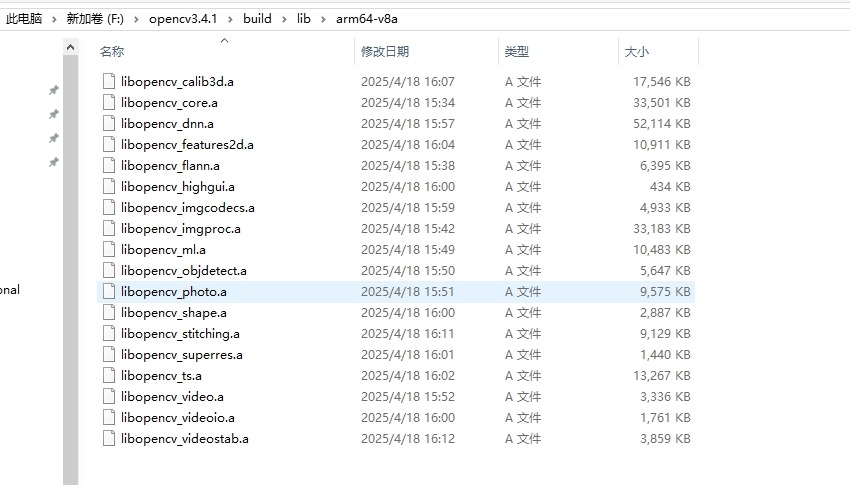Click the file icon of libopencv_video.a

point(109,397)
